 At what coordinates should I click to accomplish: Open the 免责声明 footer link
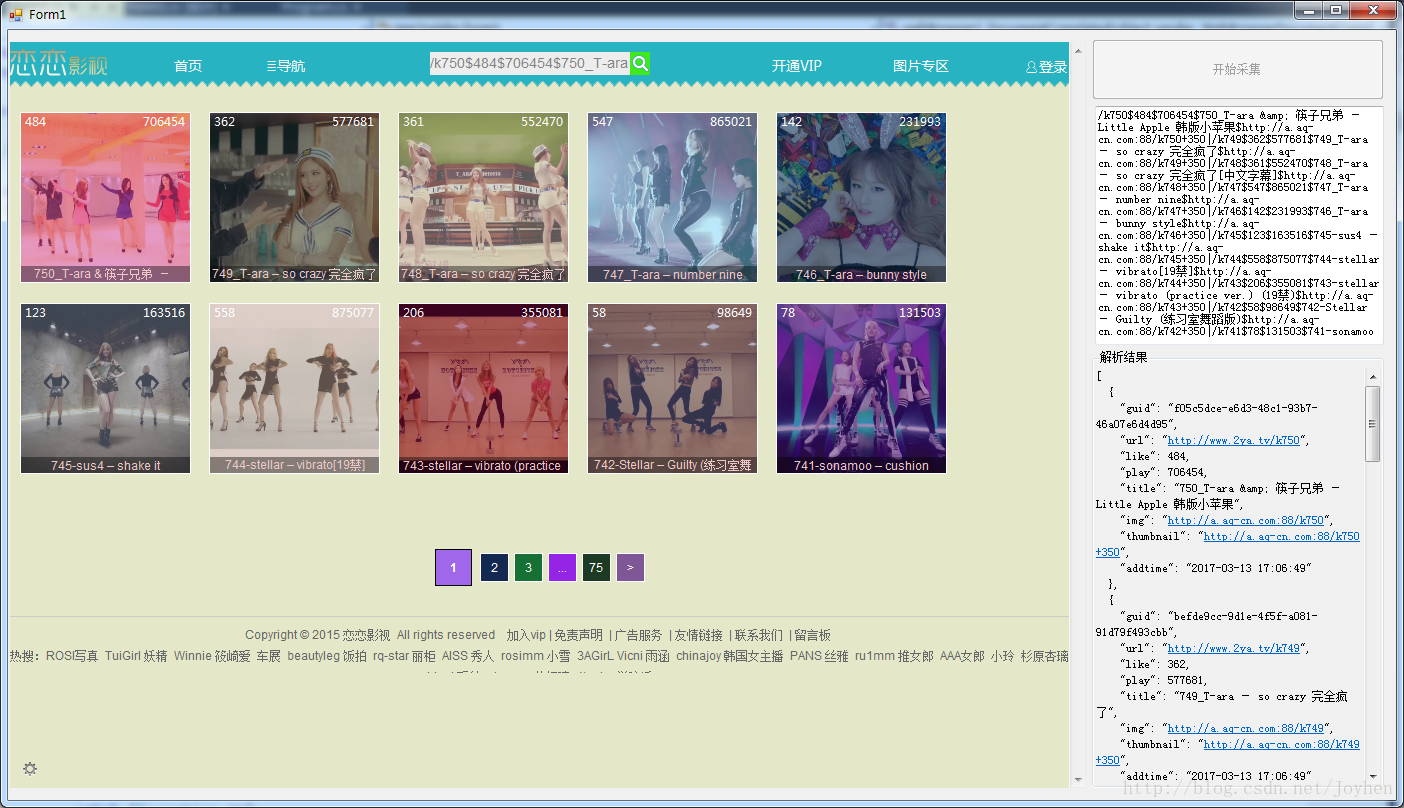pyautogui.click(x=579, y=635)
